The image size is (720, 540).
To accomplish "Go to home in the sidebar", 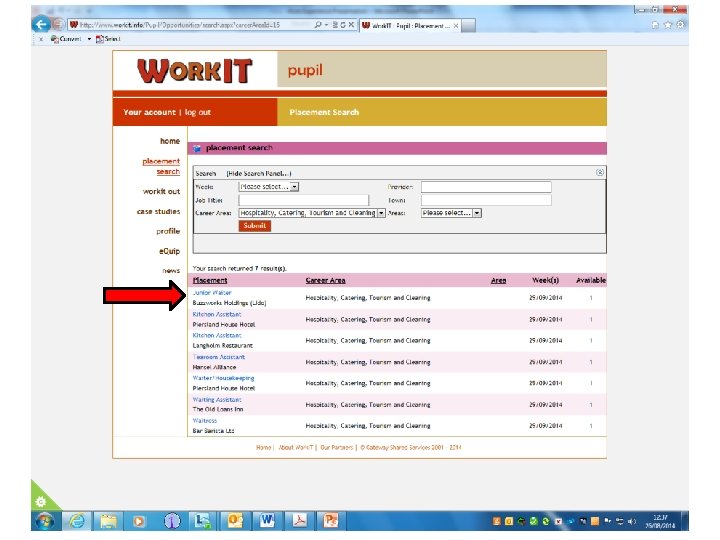I will [170, 141].
